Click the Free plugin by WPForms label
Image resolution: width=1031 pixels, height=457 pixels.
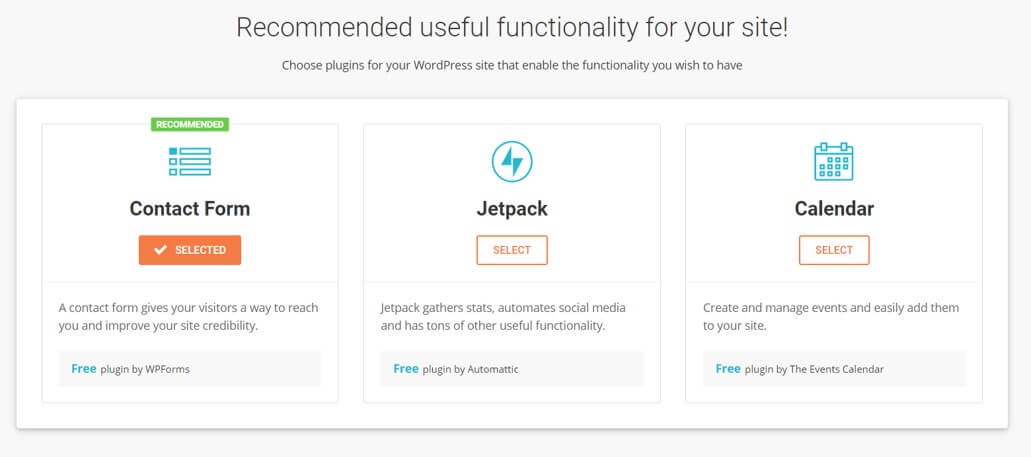coord(130,369)
